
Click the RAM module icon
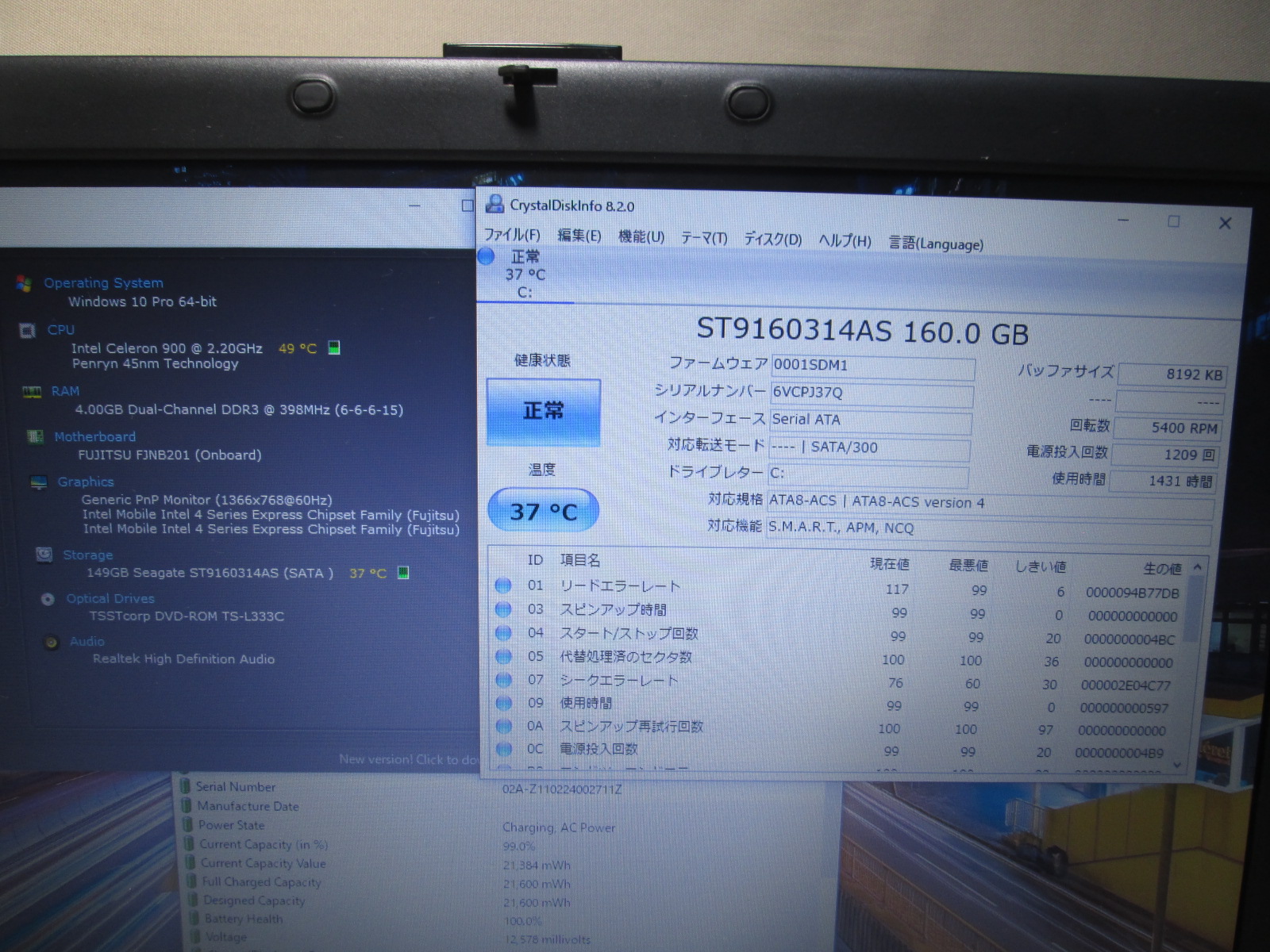click(x=32, y=391)
